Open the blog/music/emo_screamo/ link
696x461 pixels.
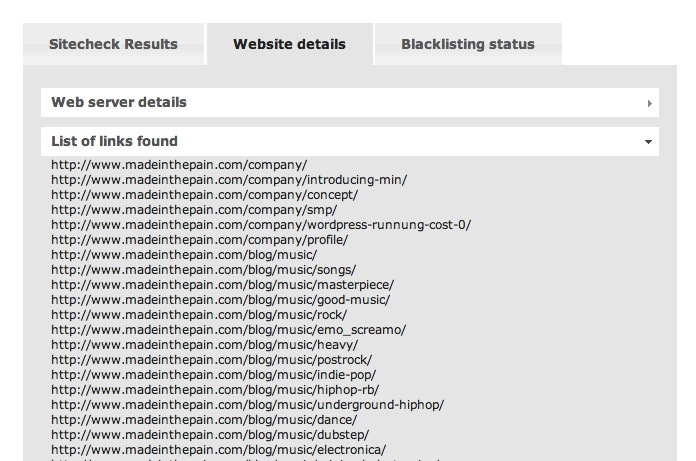228,330
